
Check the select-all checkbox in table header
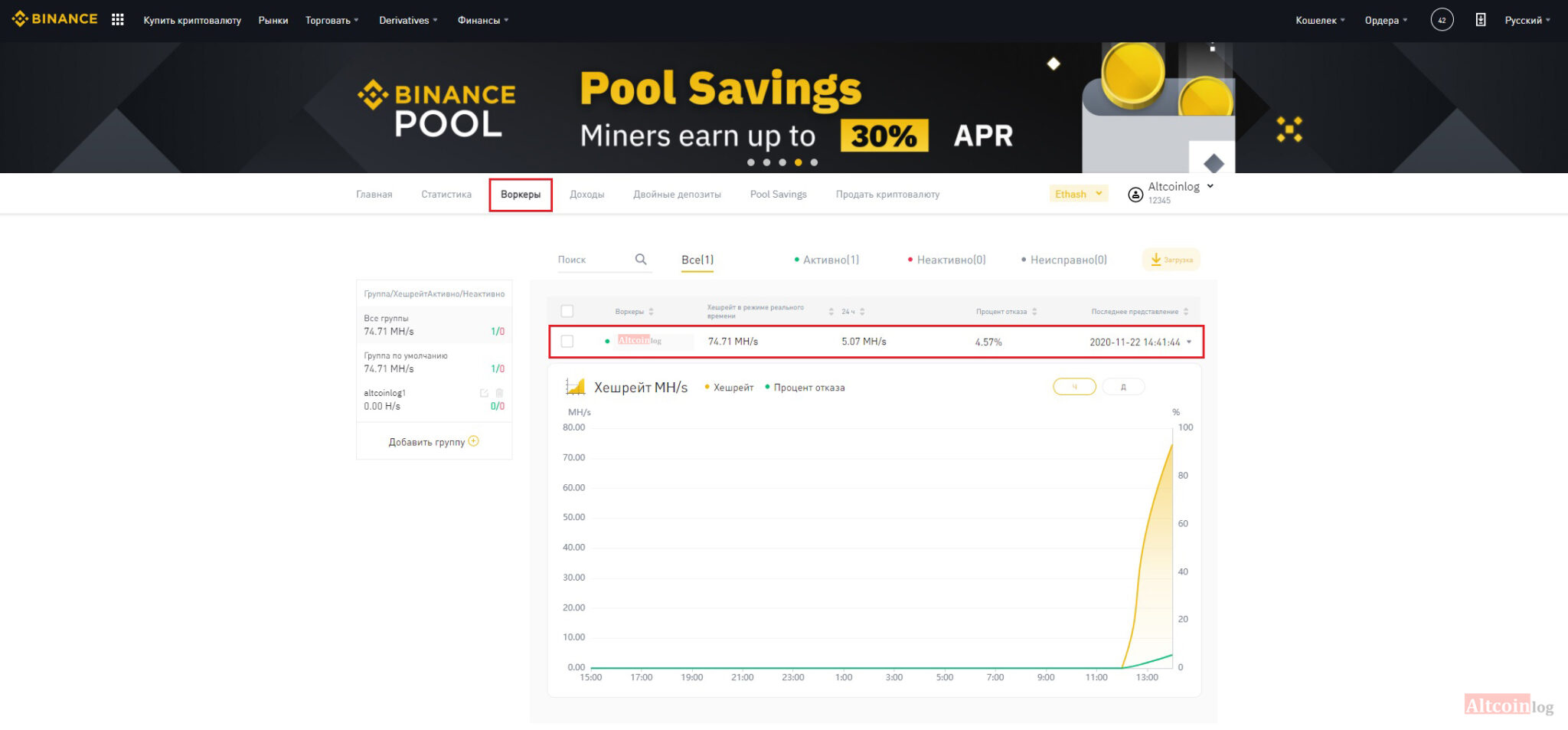pyautogui.click(x=567, y=311)
